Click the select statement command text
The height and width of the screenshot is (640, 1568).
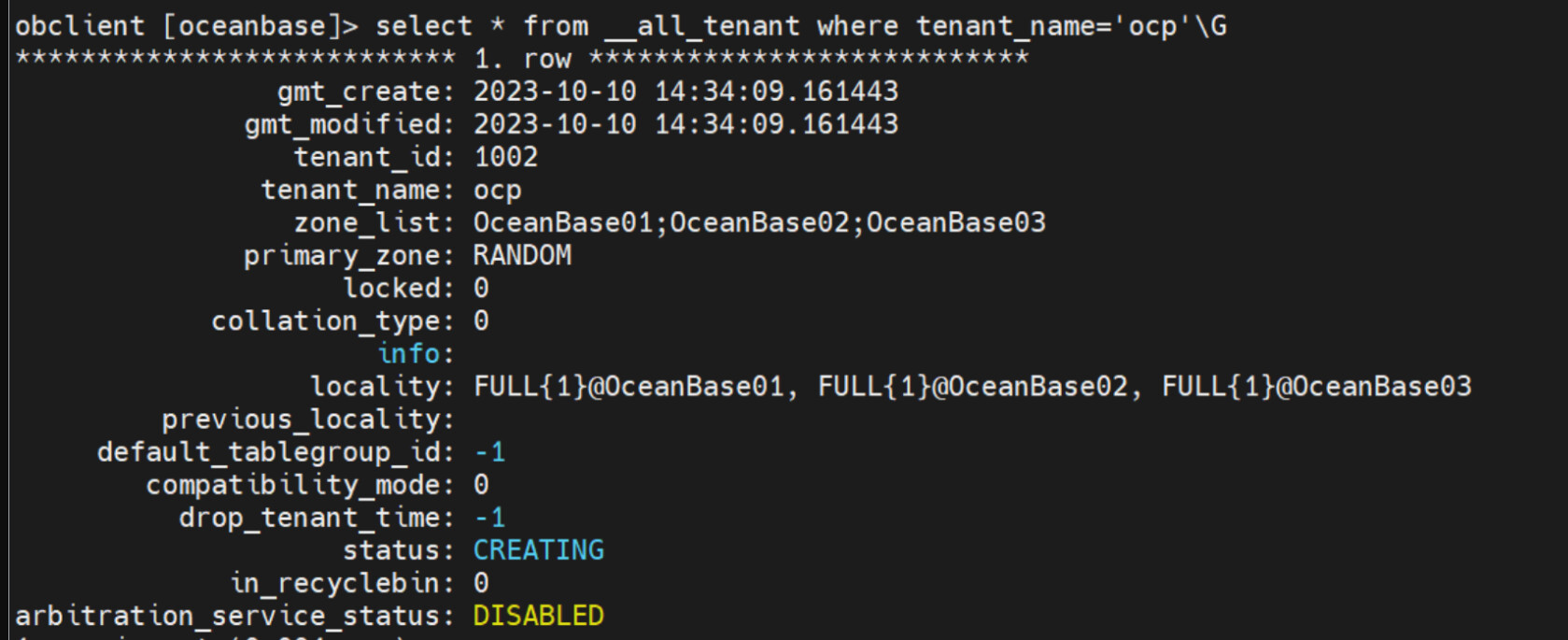coord(801,26)
